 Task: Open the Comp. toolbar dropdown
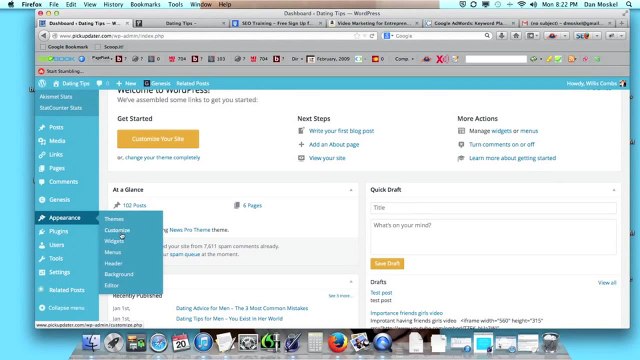[404, 59]
